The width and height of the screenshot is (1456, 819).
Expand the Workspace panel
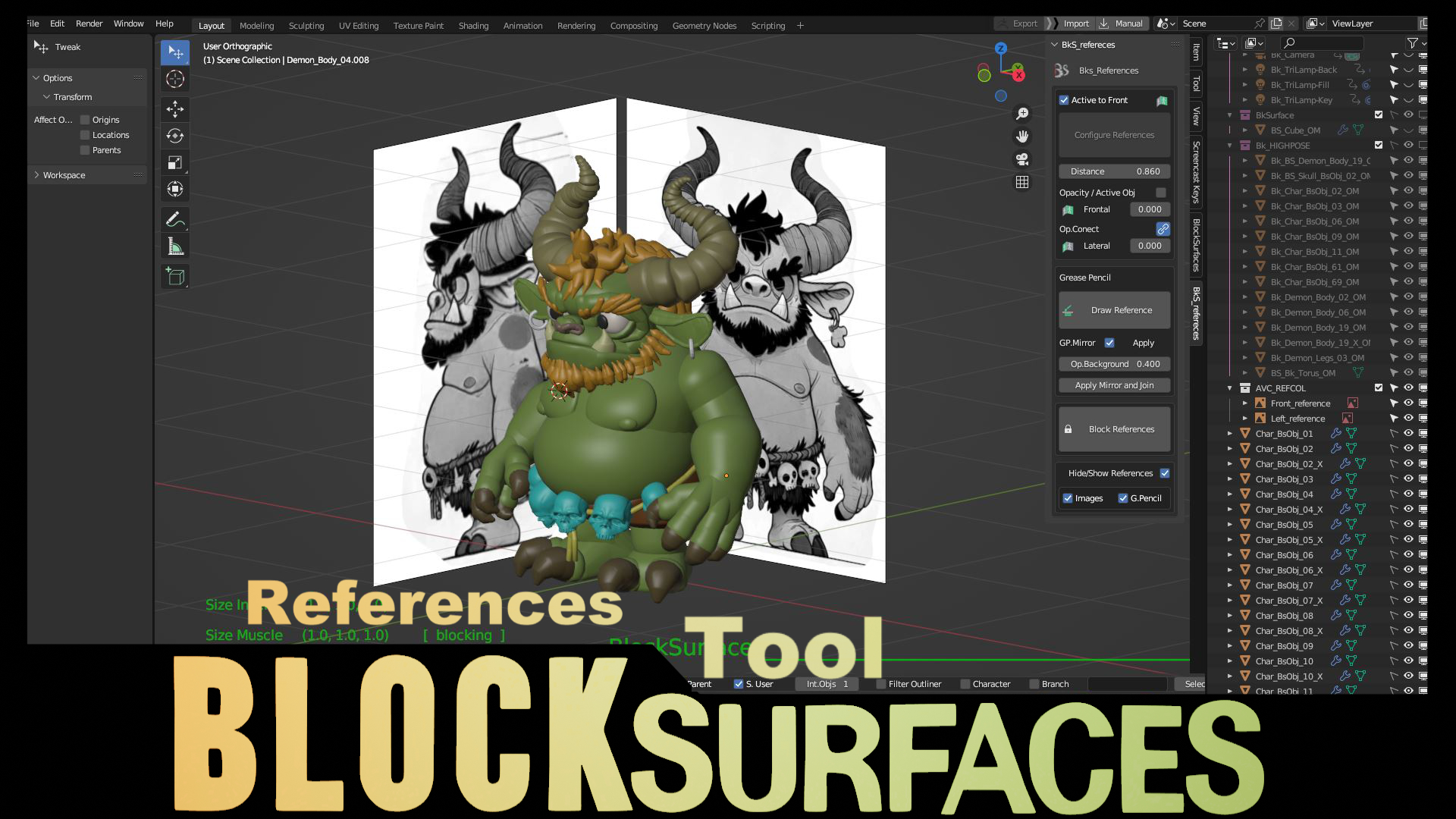(36, 175)
